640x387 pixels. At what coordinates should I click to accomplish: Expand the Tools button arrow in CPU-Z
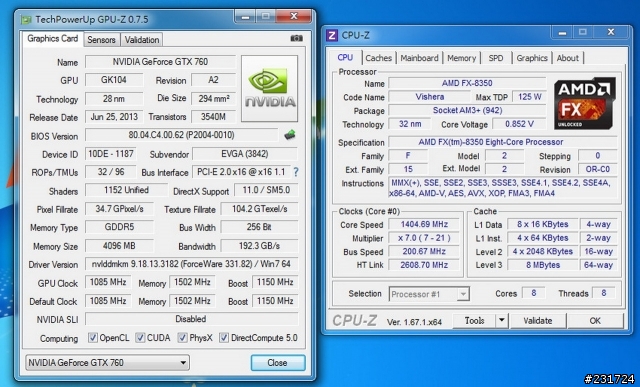(x=502, y=321)
